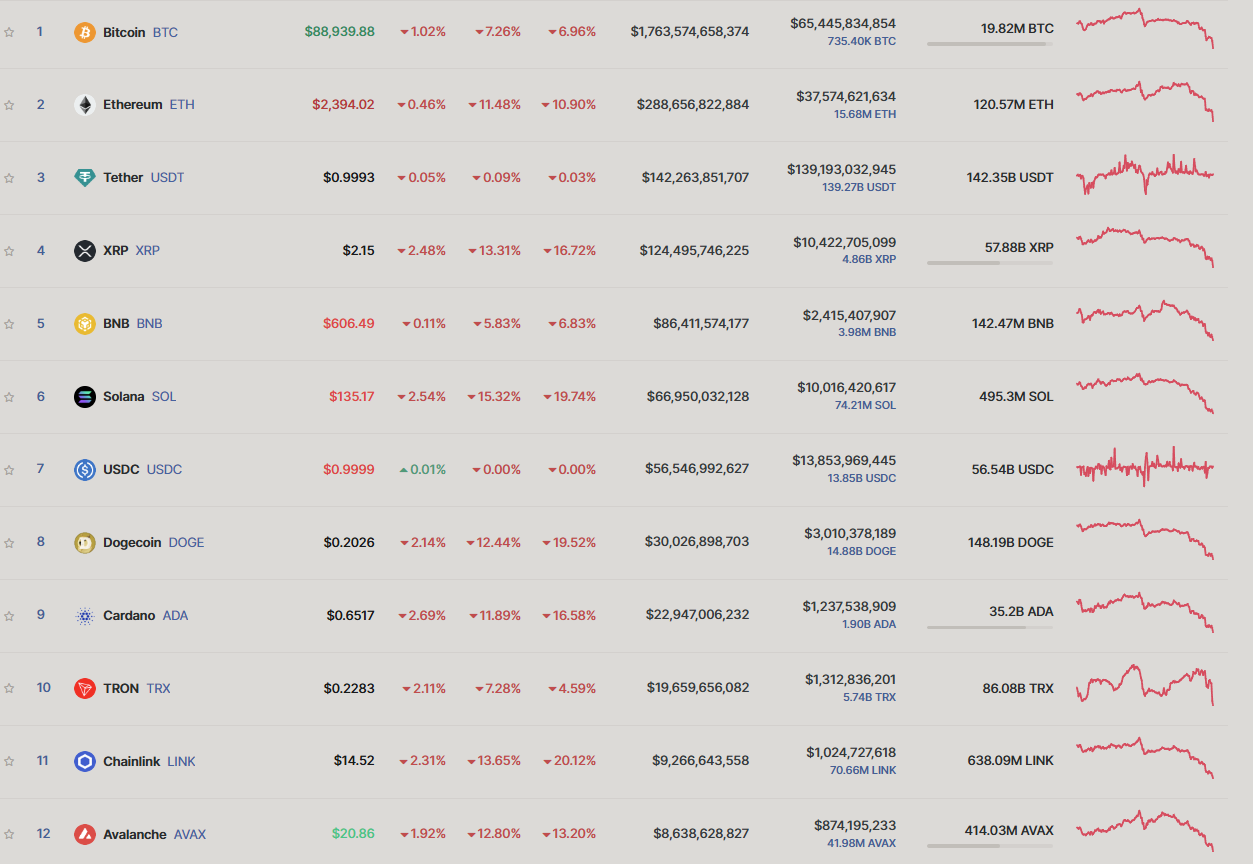The width and height of the screenshot is (1253, 864).
Task: Star the Solana row for watchlist
Action: [10, 396]
